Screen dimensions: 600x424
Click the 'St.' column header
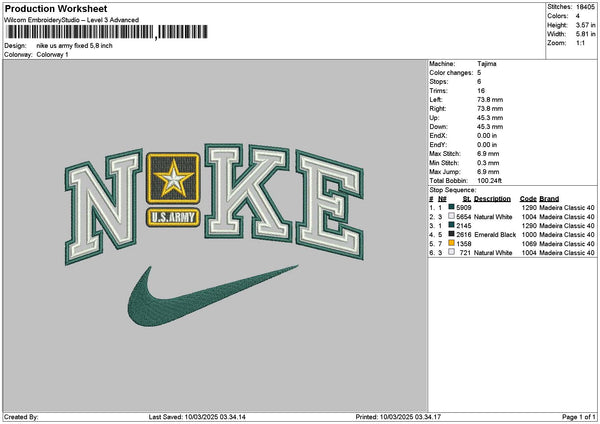[x=467, y=199]
